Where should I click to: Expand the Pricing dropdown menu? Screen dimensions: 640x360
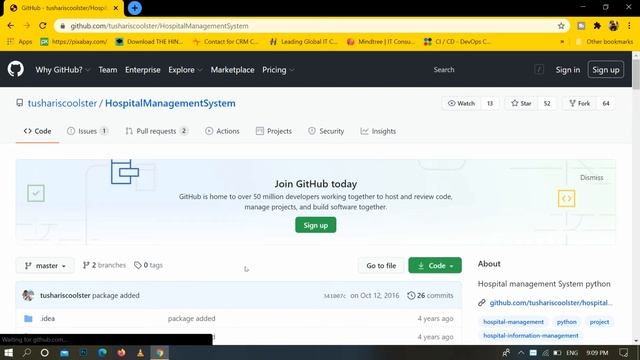[278, 70]
